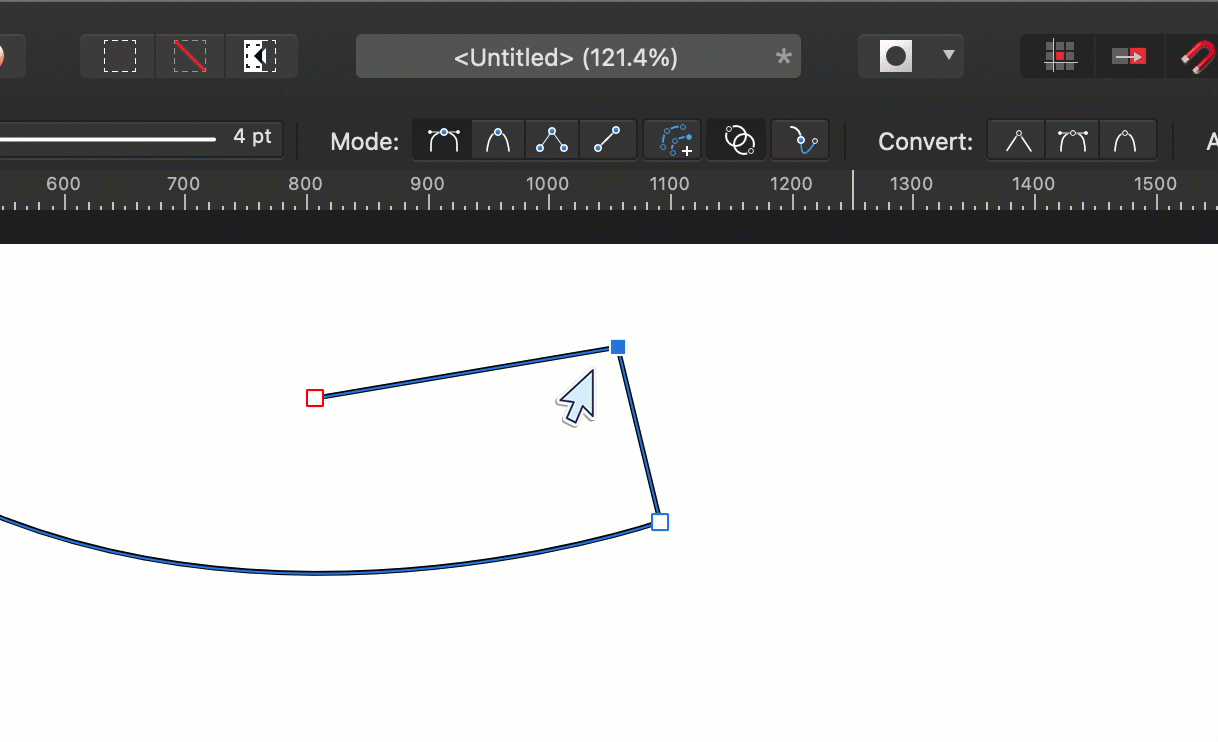Click the Convert: label
The height and width of the screenshot is (742, 1218).
pyautogui.click(x=926, y=142)
